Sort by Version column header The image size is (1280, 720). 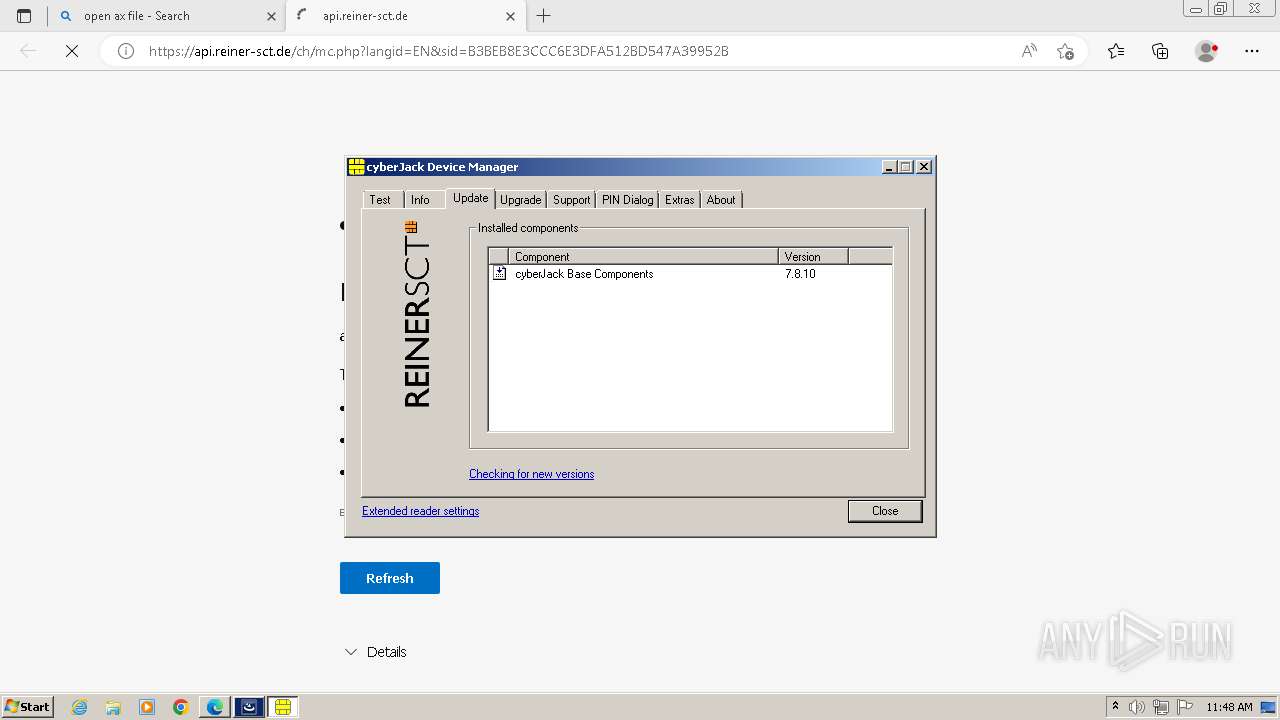[813, 257]
